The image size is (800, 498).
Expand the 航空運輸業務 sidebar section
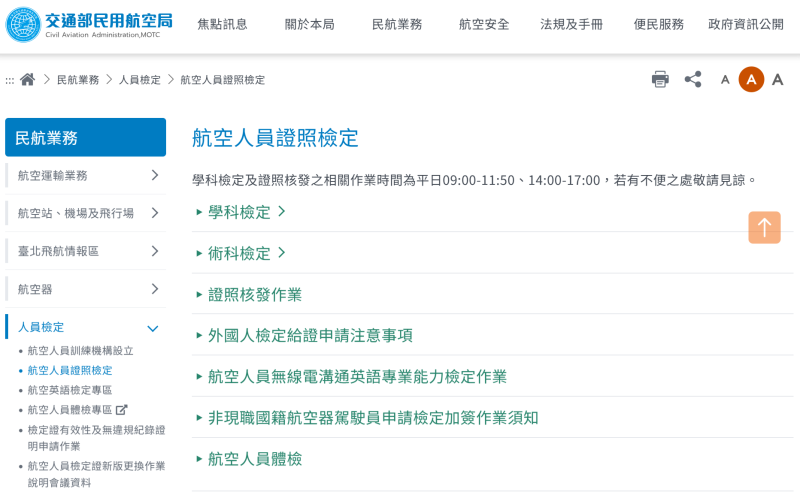155,175
